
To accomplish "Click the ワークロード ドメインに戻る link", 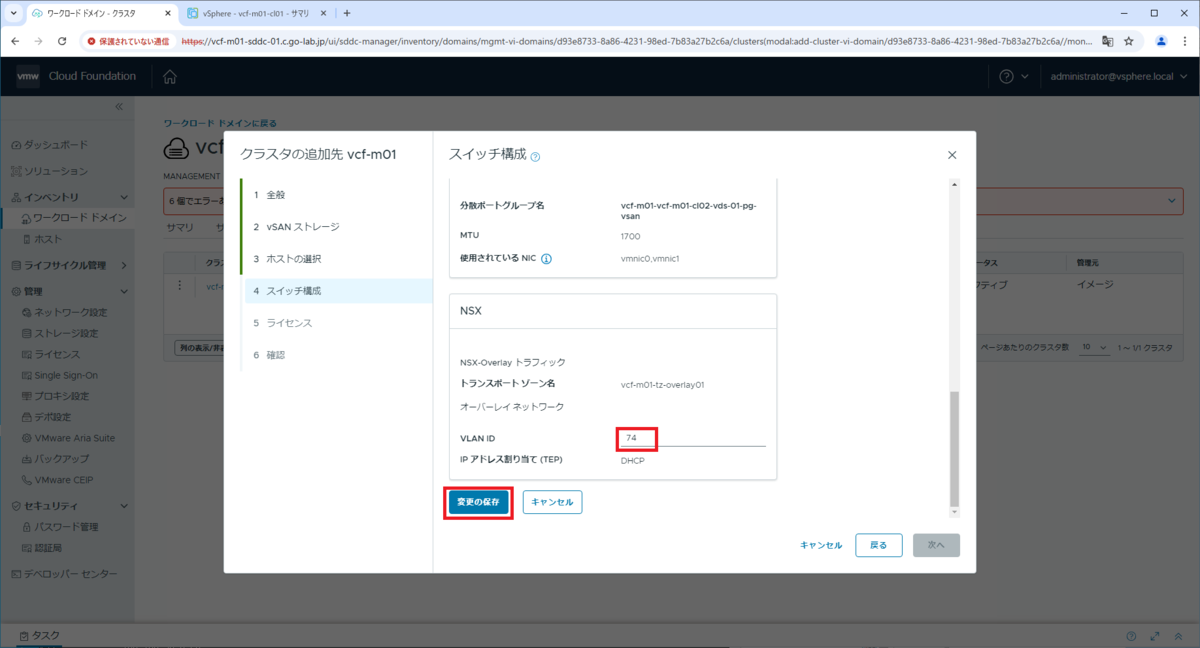I will point(220,123).
